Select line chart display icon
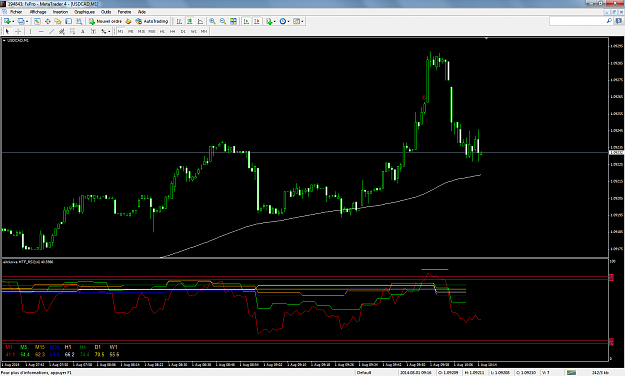Image resolution: width=625 pixels, height=376 pixels. pyautogui.click(x=200, y=21)
